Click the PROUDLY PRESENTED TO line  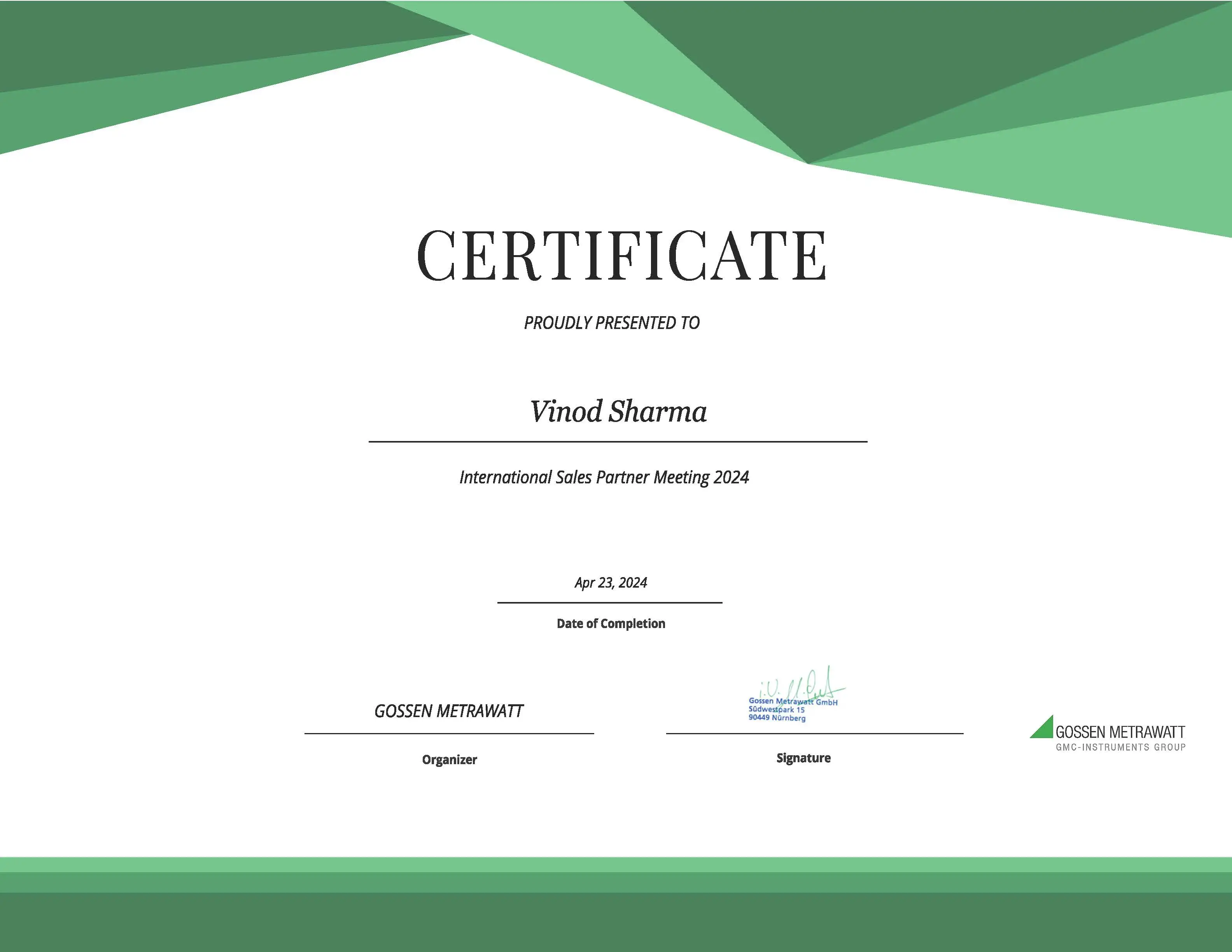coord(611,323)
